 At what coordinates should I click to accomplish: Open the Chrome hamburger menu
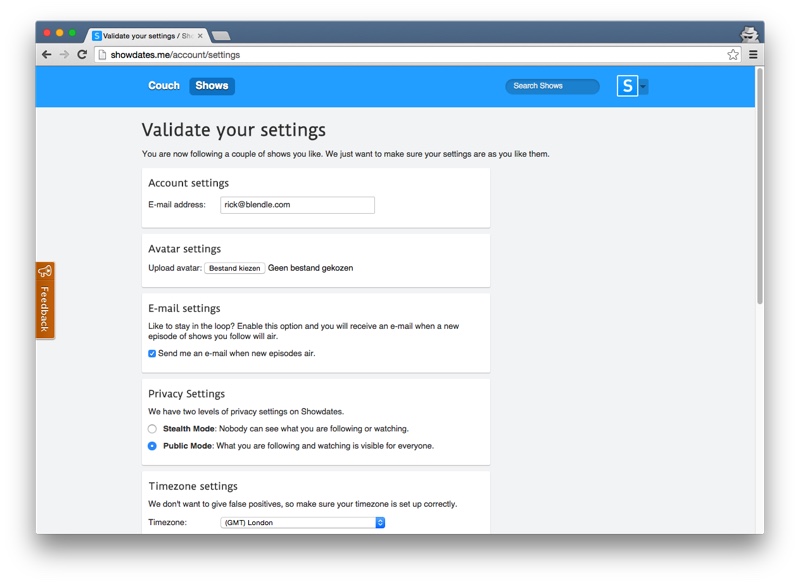click(753, 55)
